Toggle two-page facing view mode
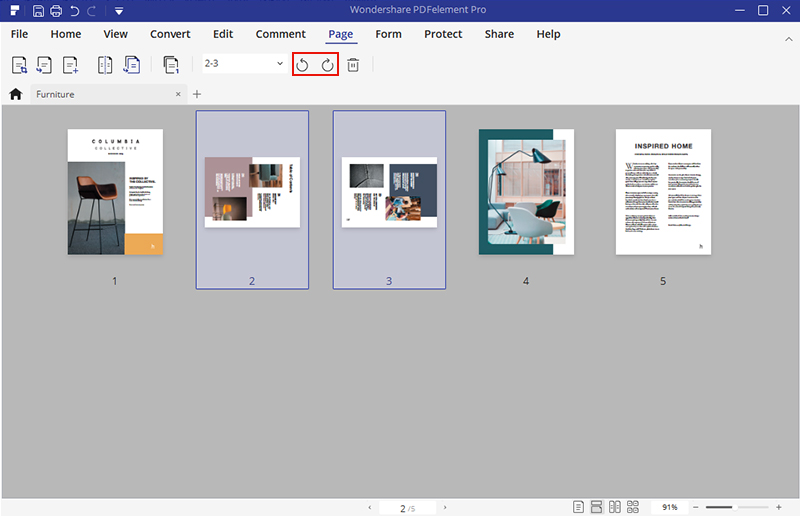The width and height of the screenshot is (800, 516). [x=614, y=507]
